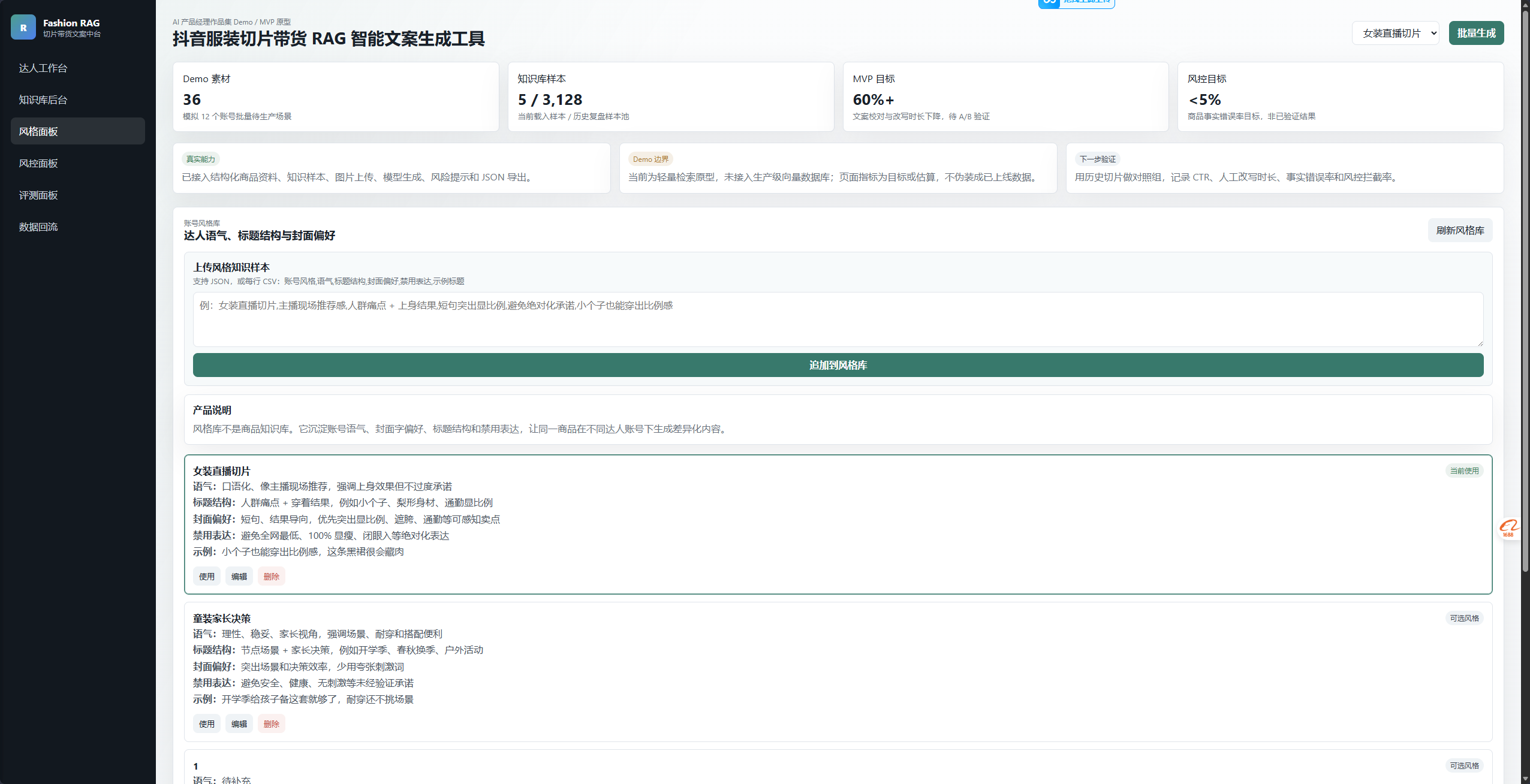
Task: Navigate to 数据回流 in the sidebar
Action: [x=78, y=227]
